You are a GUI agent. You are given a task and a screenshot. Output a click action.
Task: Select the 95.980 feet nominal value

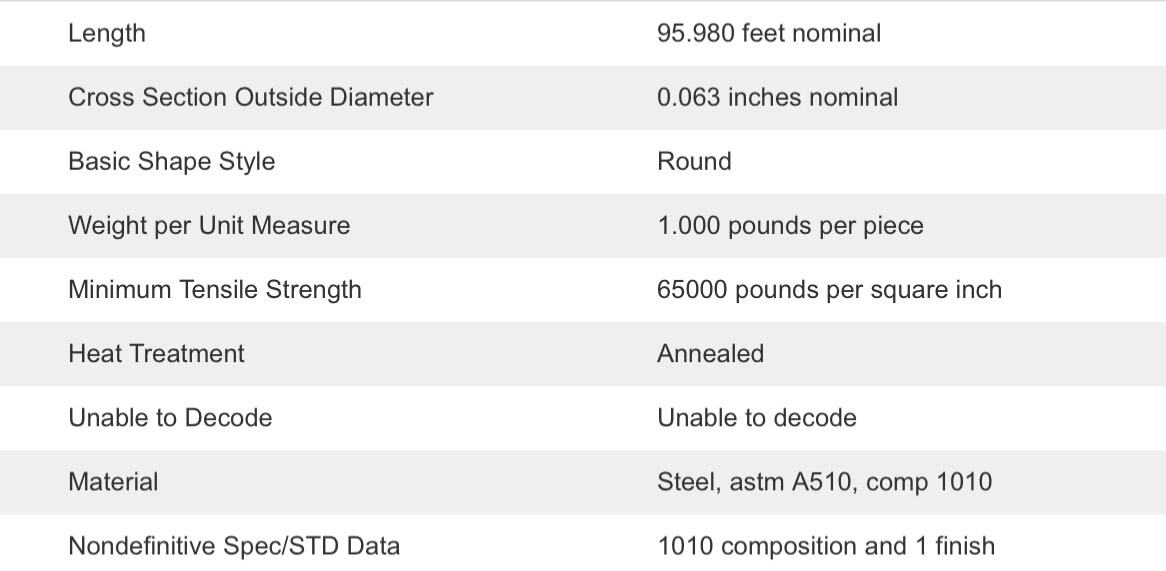point(768,33)
